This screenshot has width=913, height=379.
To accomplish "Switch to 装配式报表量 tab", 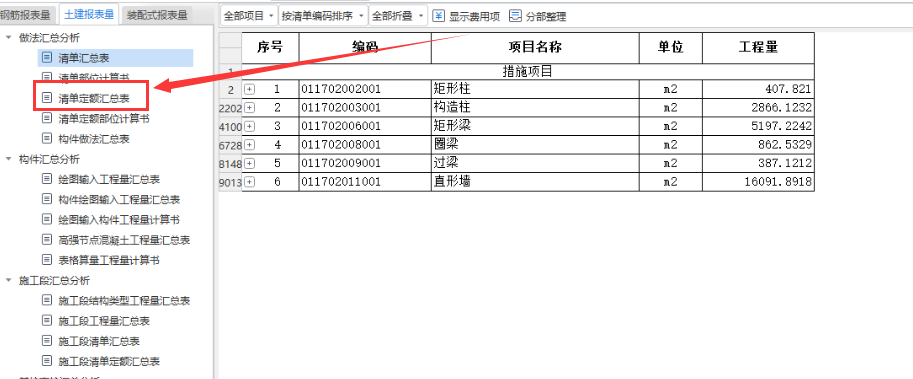I will click(156, 15).
